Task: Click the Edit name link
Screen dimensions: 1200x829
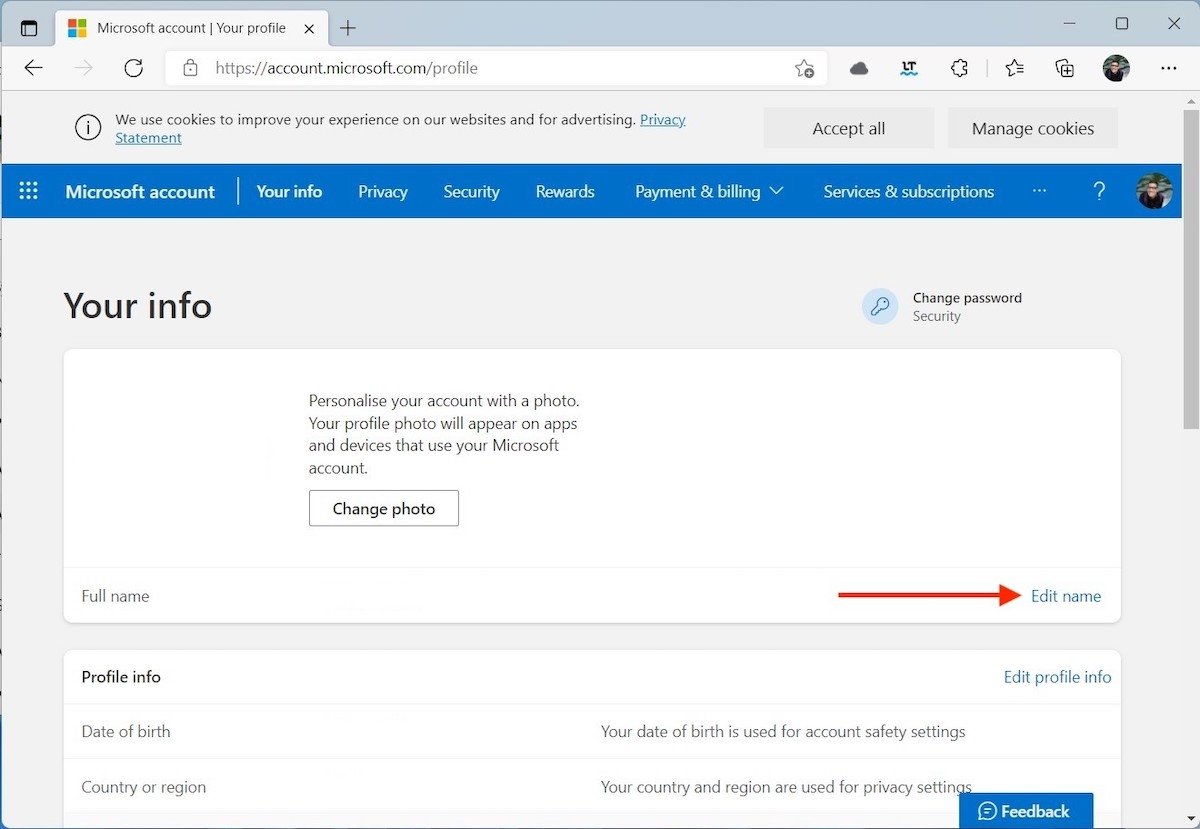Action: coord(1065,595)
